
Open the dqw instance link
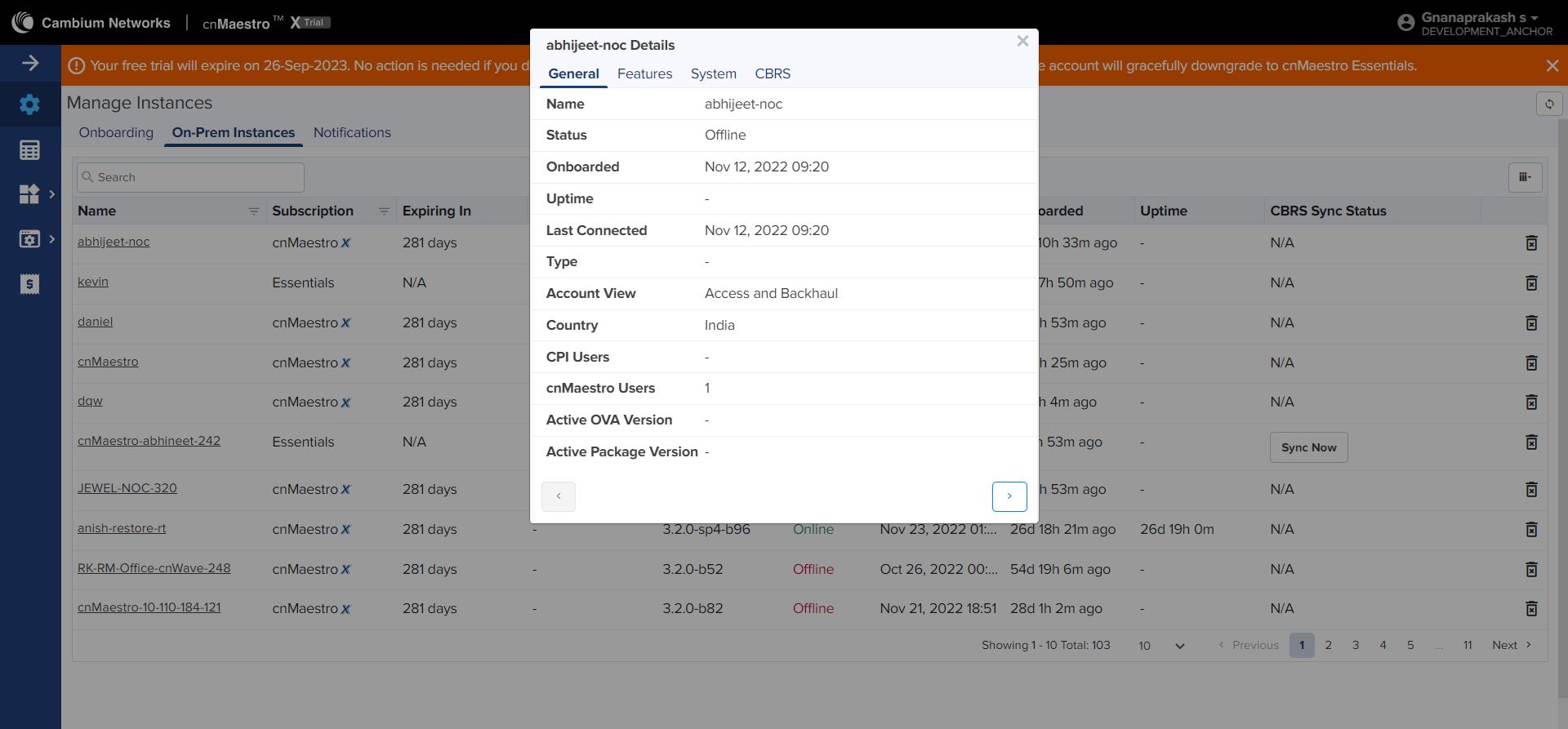90,401
